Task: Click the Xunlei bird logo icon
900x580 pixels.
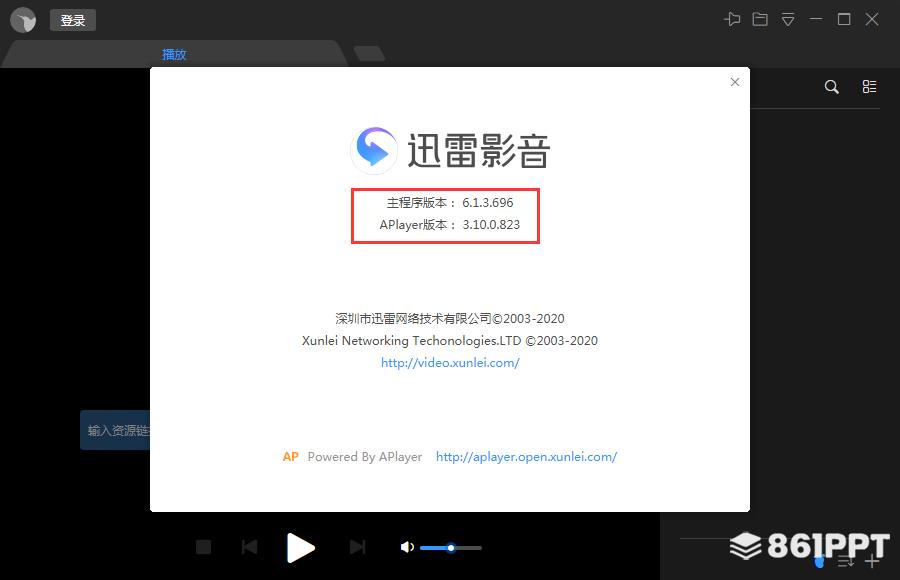Action: [23, 20]
